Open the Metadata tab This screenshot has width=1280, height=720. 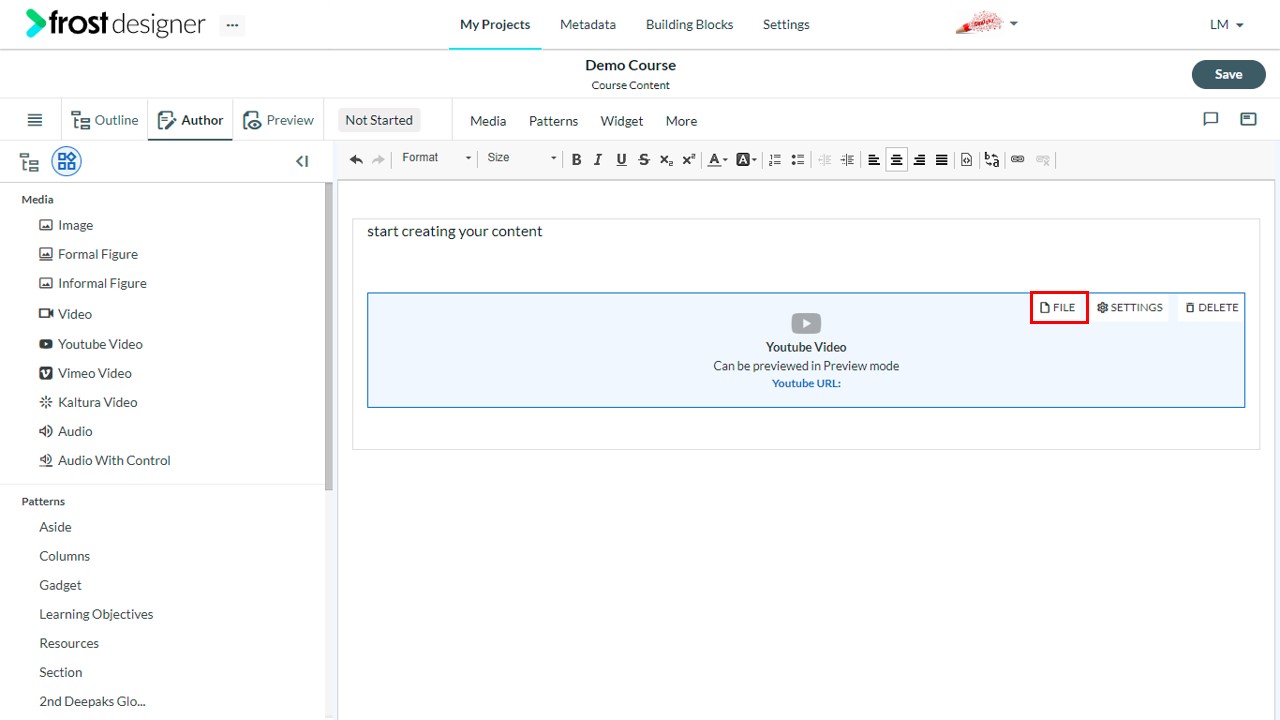tap(588, 24)
